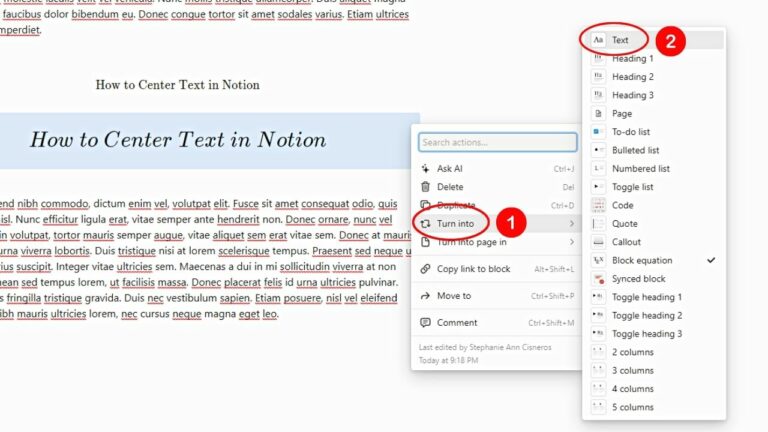Turn block into a Page
Viewport: 768px width, 432px height.
[654, 114]
